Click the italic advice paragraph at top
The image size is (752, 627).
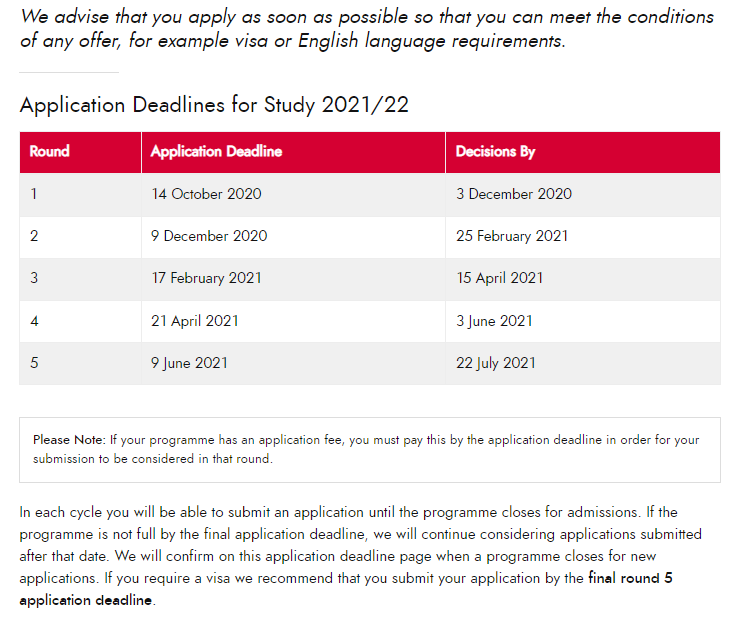367,29
